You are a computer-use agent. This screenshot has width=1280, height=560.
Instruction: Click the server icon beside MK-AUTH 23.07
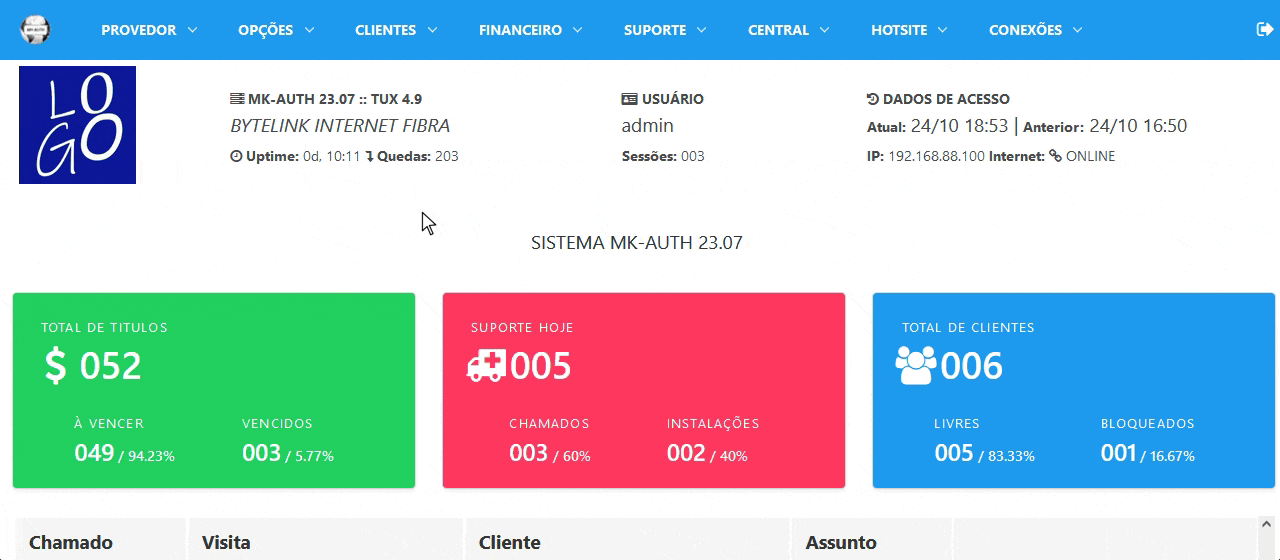(x=237, y=99)
